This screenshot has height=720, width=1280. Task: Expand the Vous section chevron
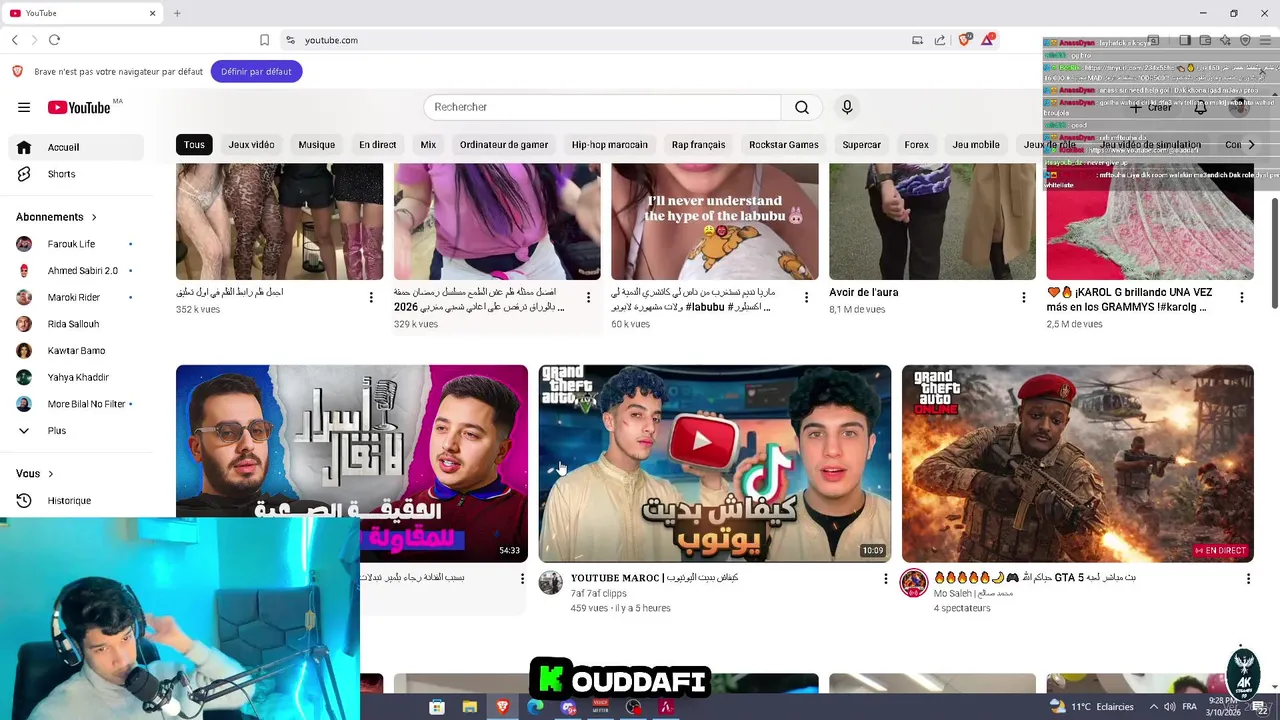coord(50,474)
